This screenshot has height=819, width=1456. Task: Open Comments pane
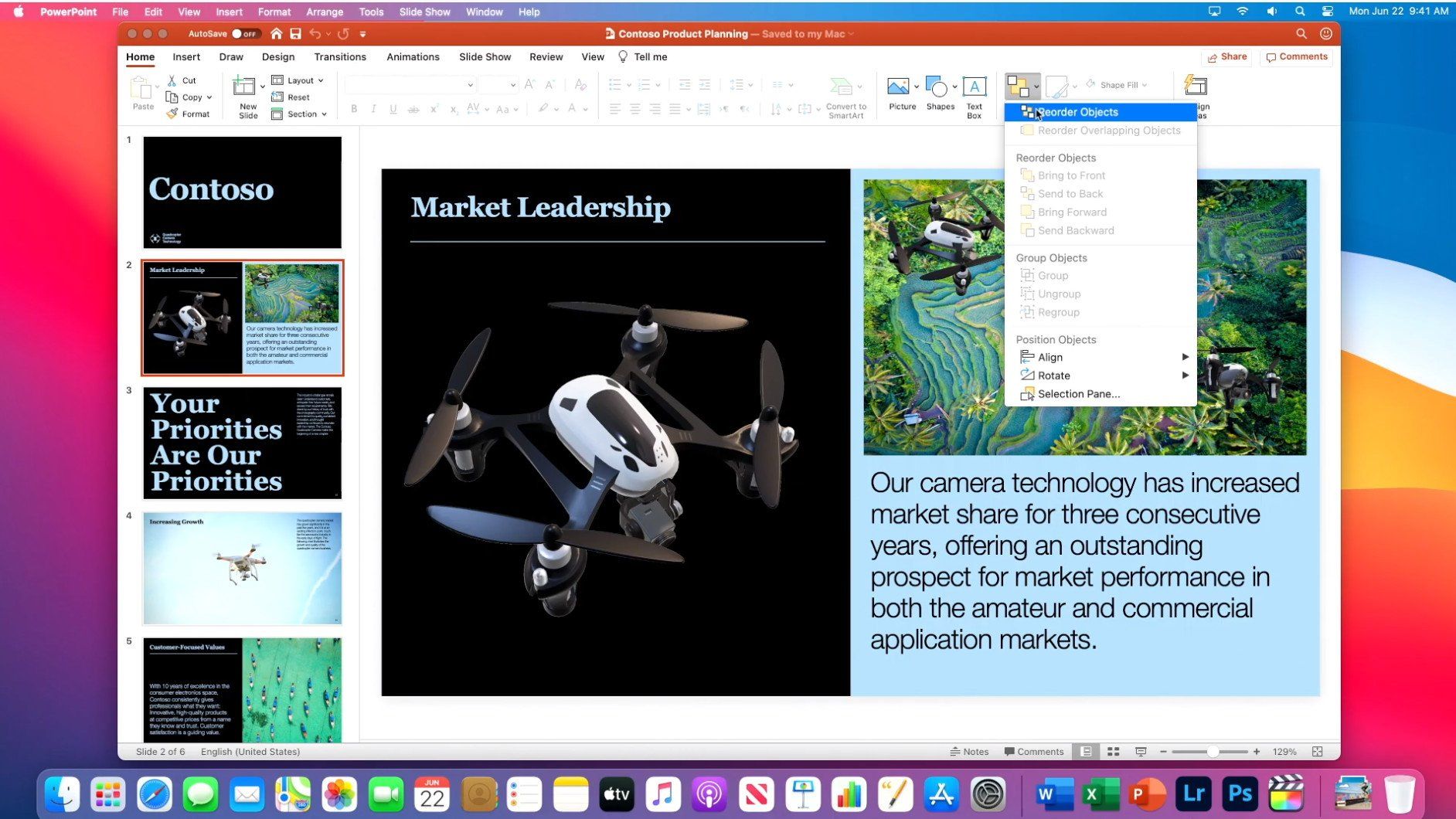tap(1297, 56)
